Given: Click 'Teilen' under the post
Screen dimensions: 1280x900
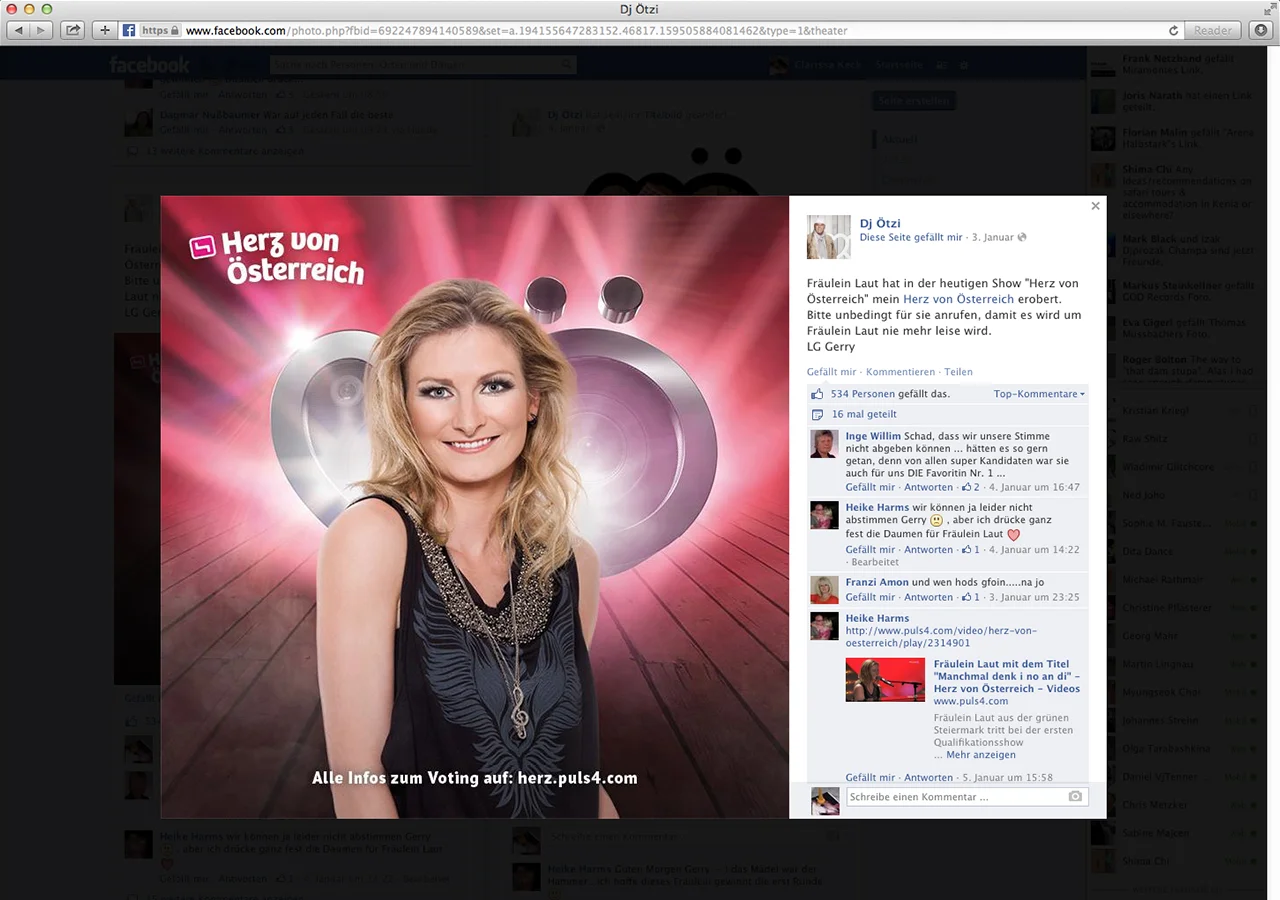Looking at the screenshot, I should click(958, 372).
